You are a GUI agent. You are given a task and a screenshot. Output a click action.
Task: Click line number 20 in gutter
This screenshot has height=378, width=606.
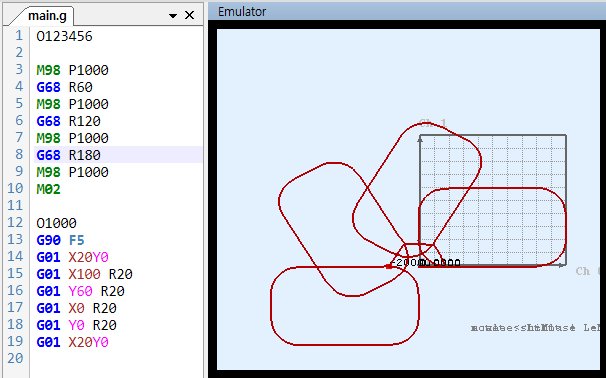tap(15, 359)
